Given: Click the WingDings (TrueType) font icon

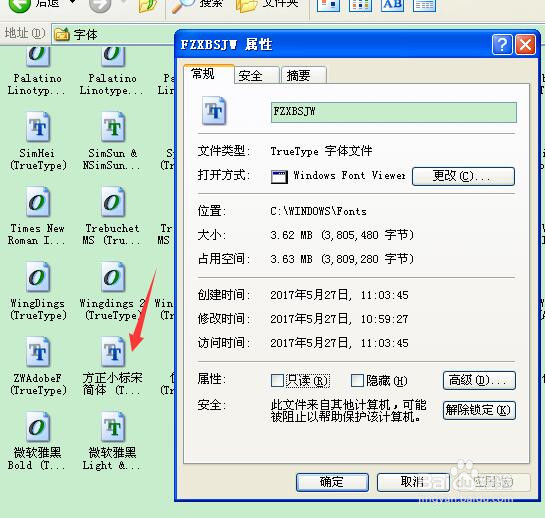Looking at the screenshot, I should [x=38, y=277].
